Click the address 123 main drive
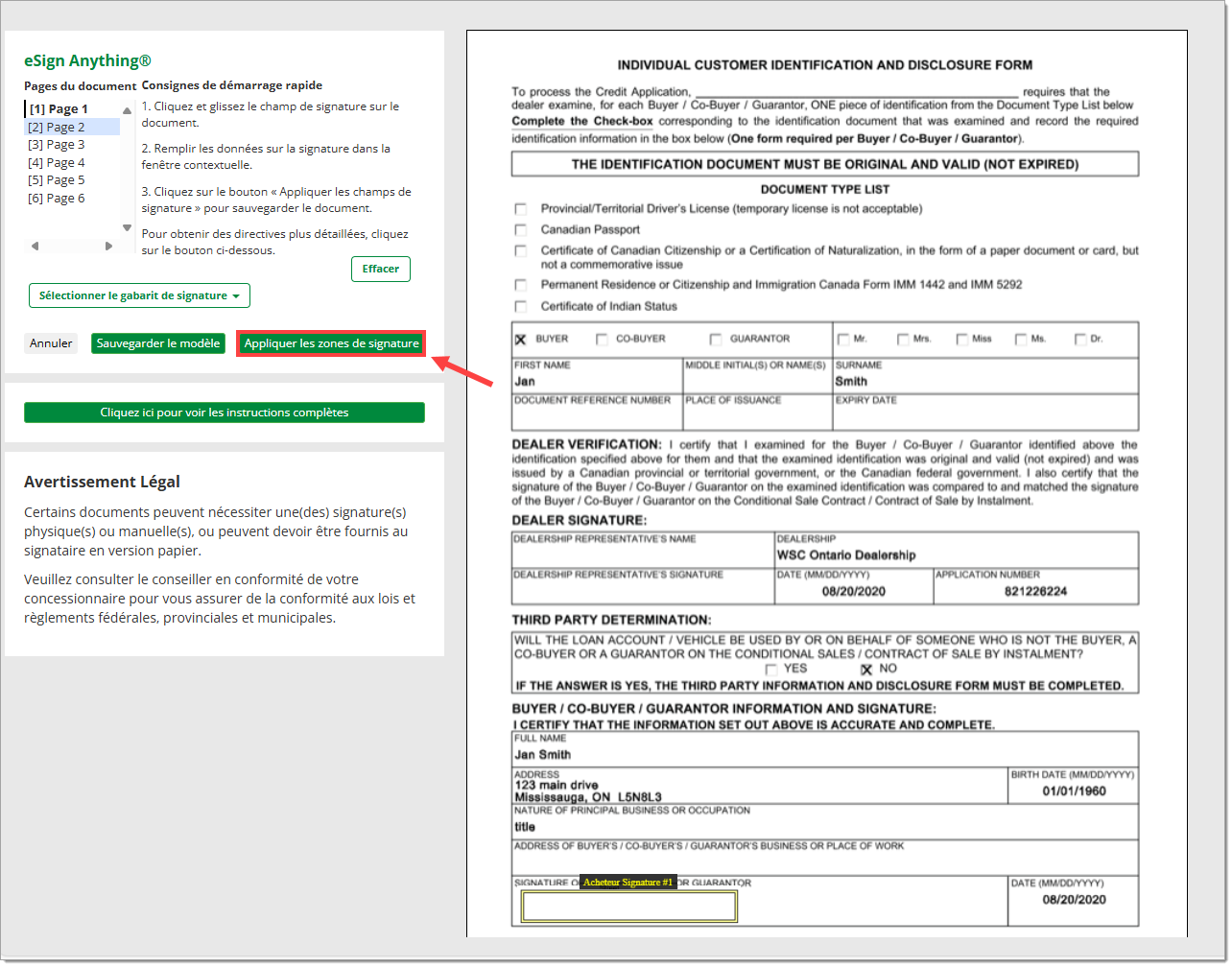This screenshot has width=1232, height=967. 557,786
